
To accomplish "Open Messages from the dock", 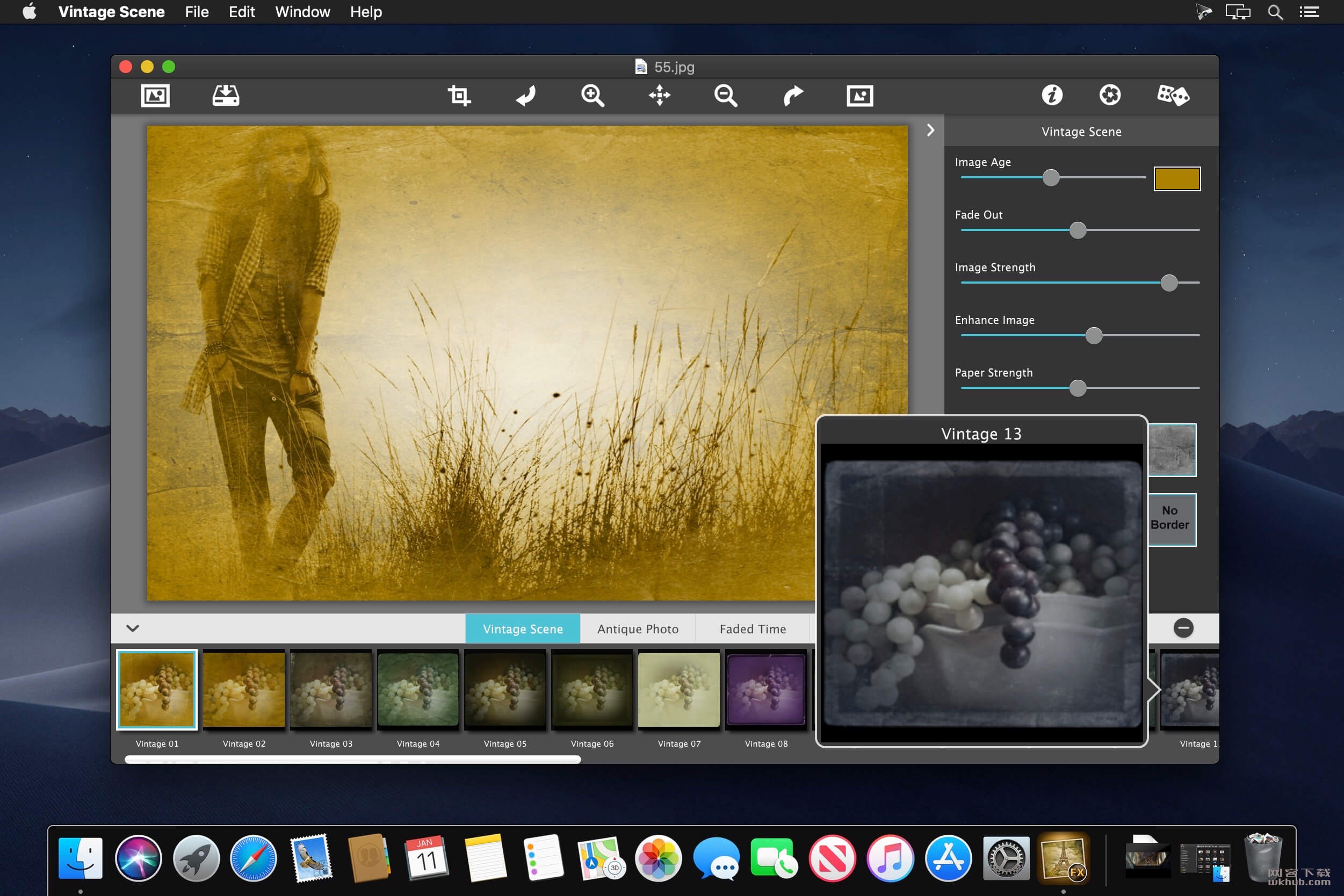I will point(716,858).
